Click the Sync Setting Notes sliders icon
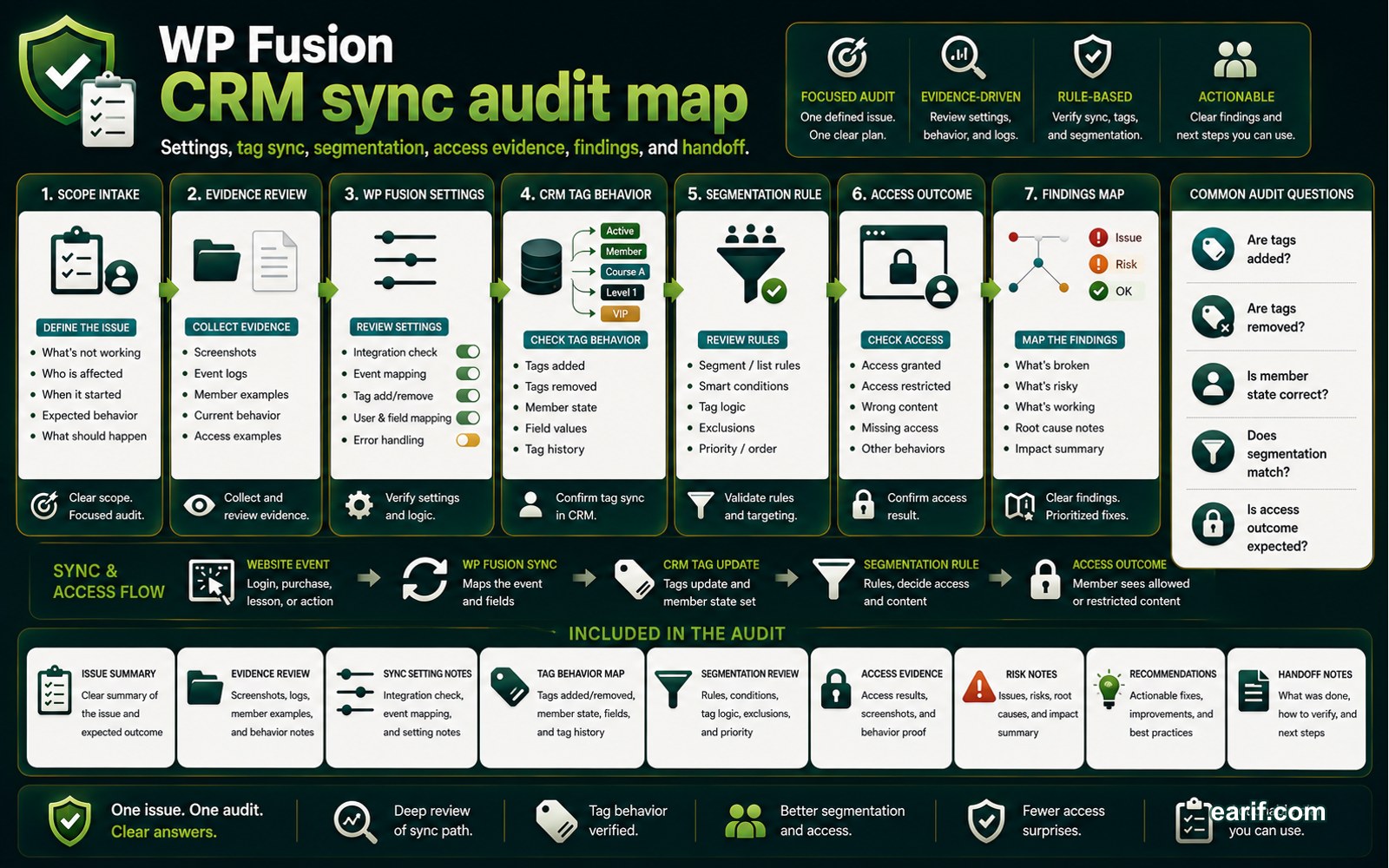 point(354,692)
